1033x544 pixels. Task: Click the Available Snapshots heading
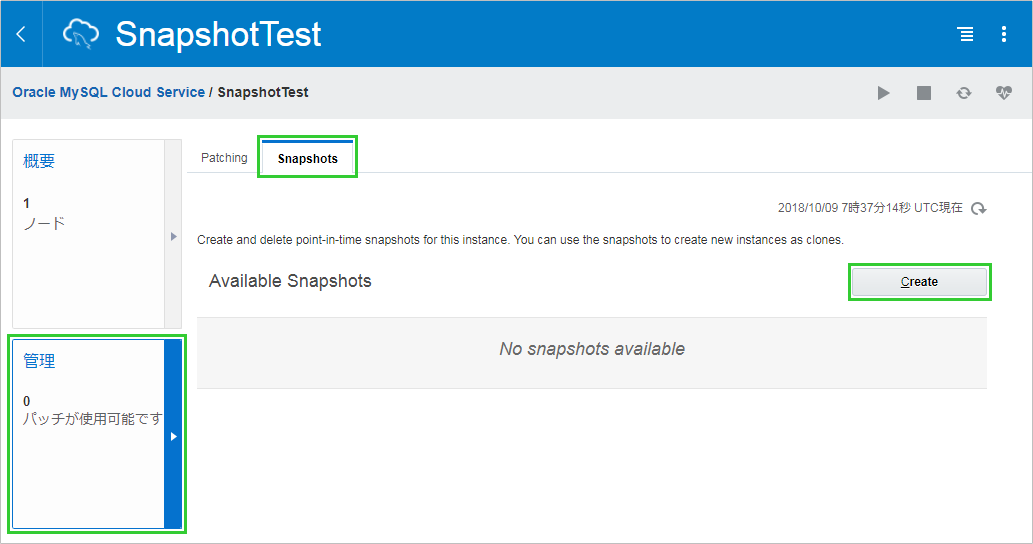[290, 281]
